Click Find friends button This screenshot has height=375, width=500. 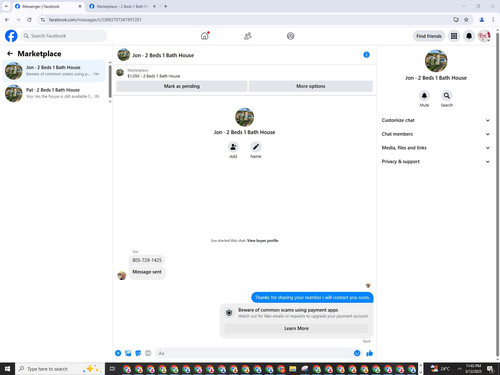tap(429, 36)
